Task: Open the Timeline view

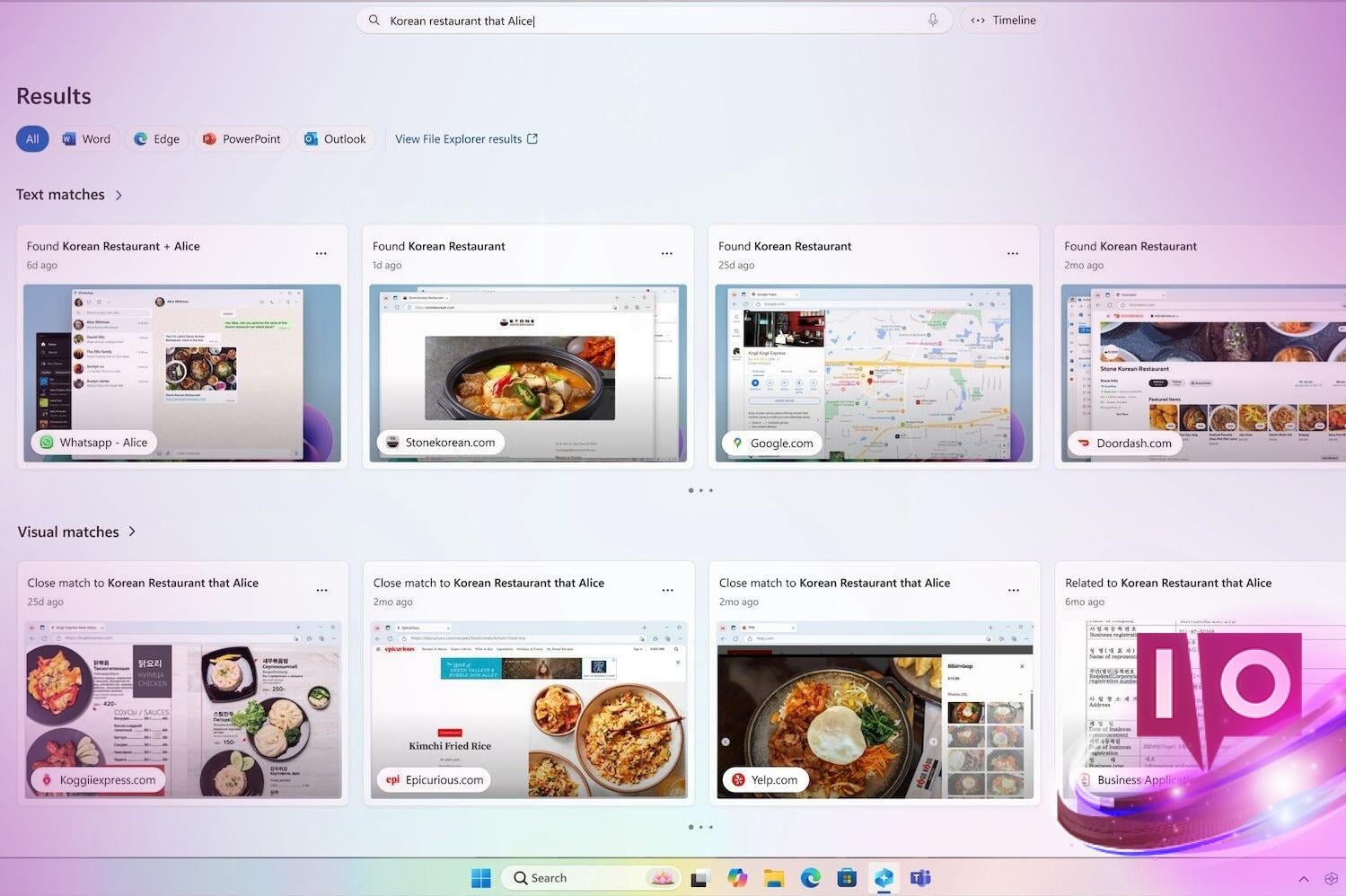Action: (1003, 20)
